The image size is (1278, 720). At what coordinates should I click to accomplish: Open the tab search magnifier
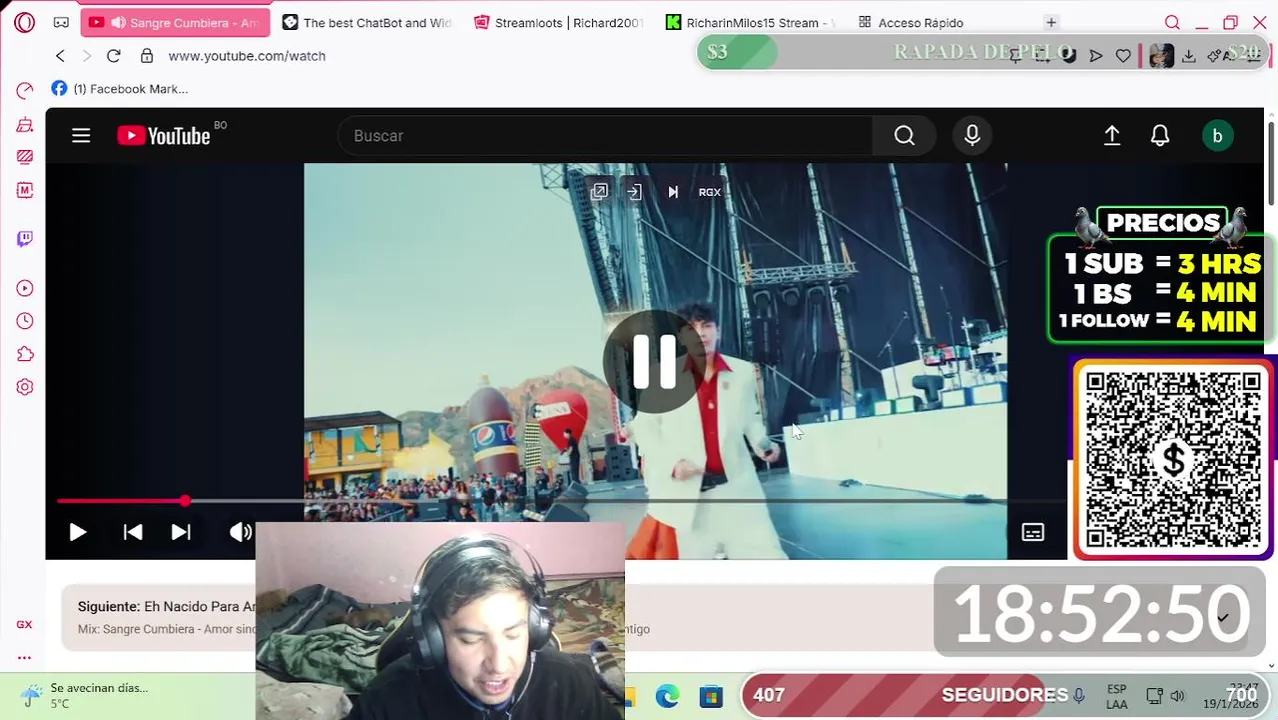[1172, 22]
